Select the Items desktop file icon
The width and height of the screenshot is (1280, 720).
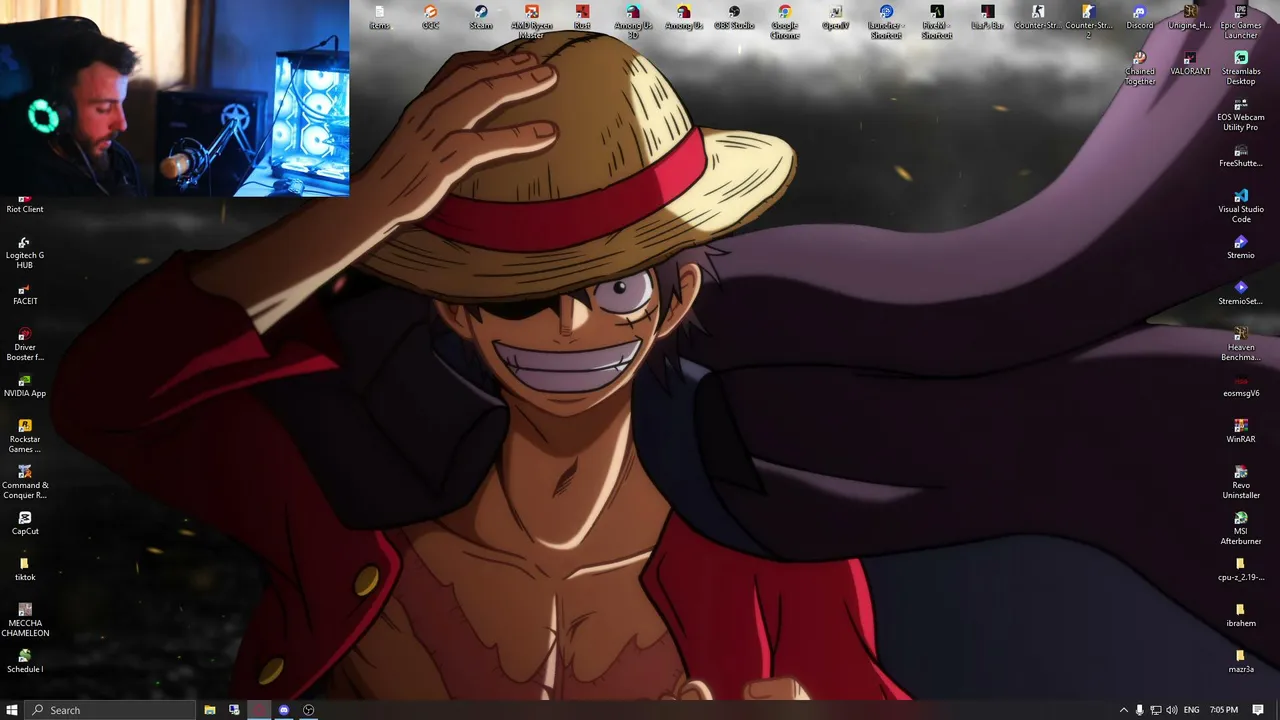(379, 17)
